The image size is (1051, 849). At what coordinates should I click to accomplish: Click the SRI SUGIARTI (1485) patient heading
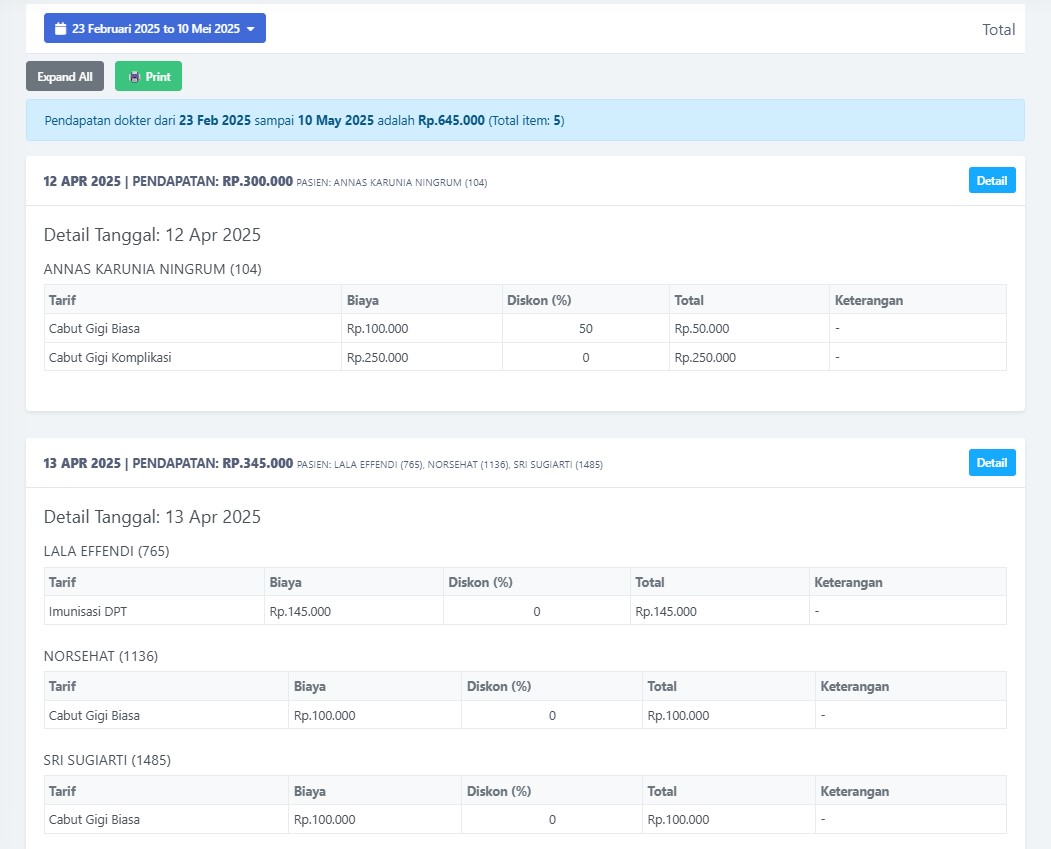point(107,760)
